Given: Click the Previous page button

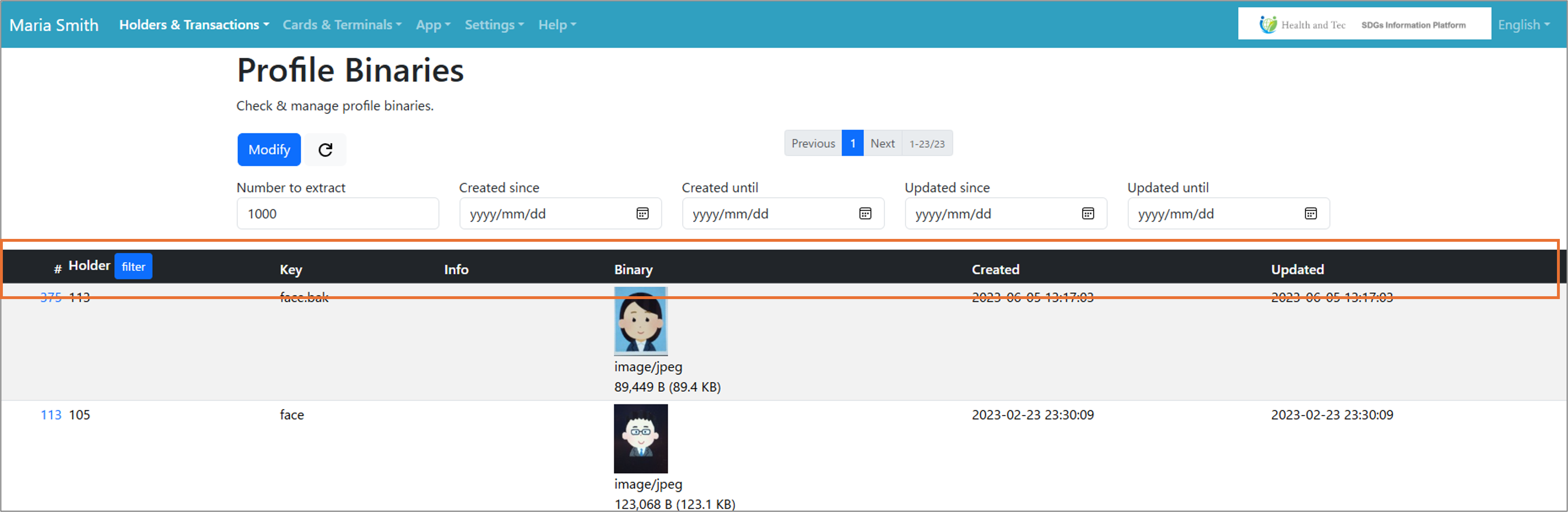Looking at the screenshot, I should (x=812, y=144).
